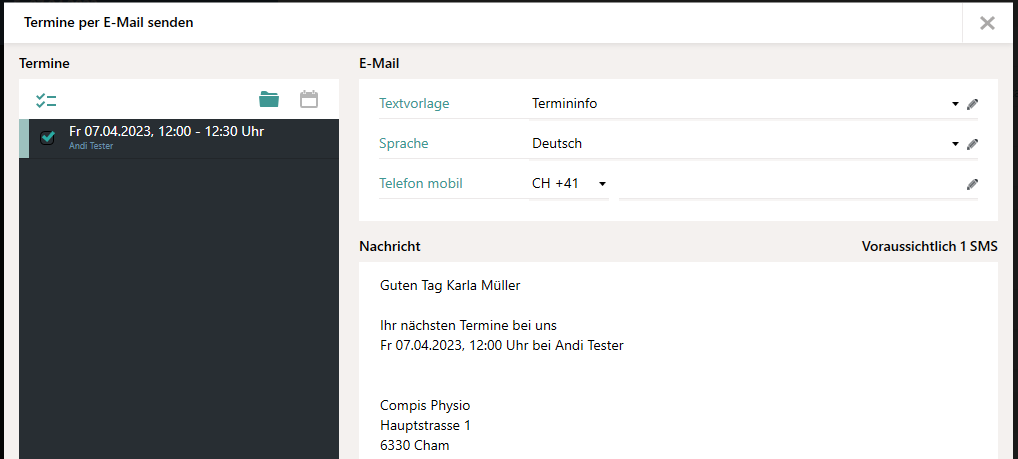This screenshot has width=1018, height=459.
Task: Click the Textvorlage field label
Action: click(414, 104)
